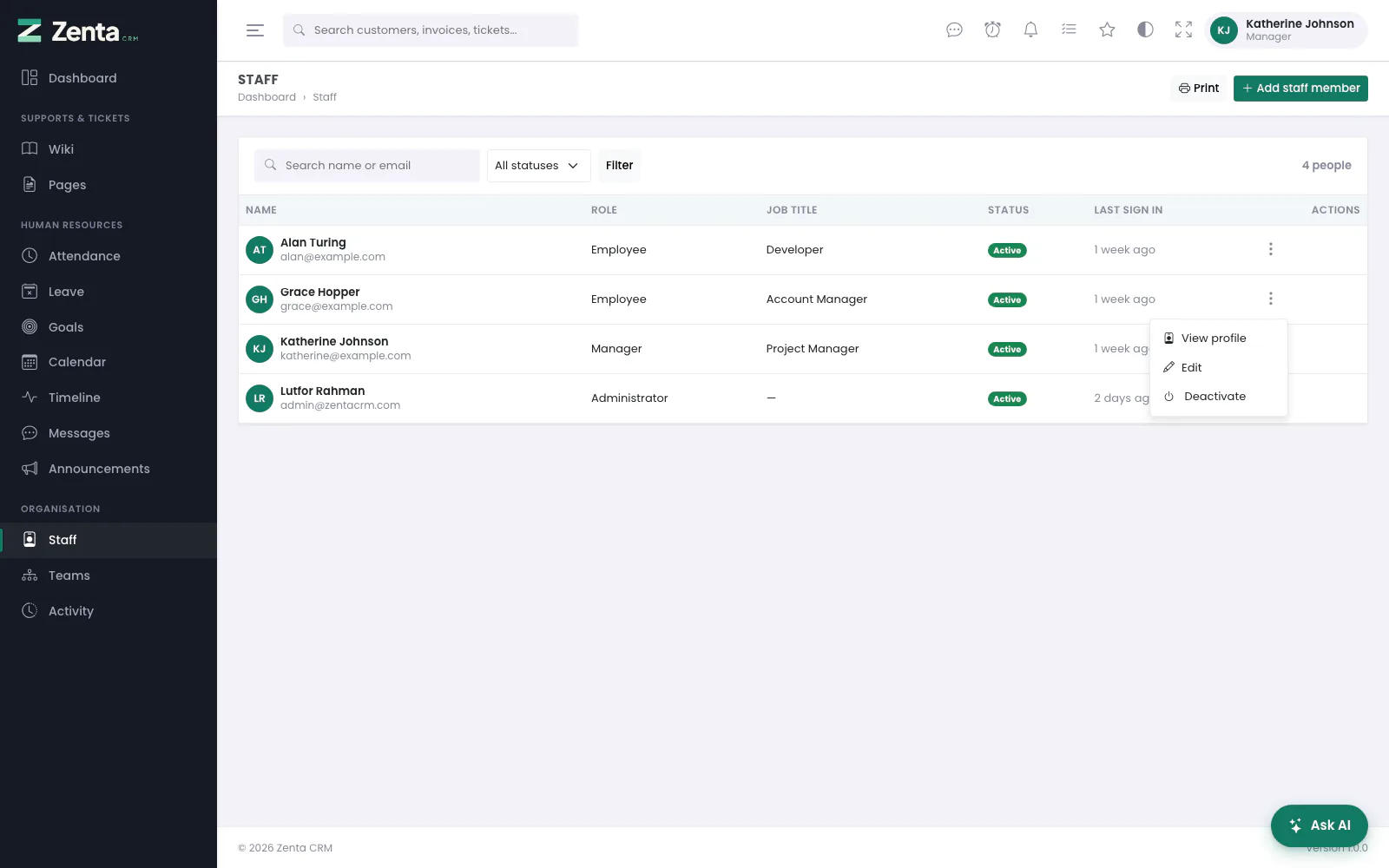Open Timeline in the sidebar
Viewport: 1389px width, 868px height.
pyautogui.click(x=109, y=398)
